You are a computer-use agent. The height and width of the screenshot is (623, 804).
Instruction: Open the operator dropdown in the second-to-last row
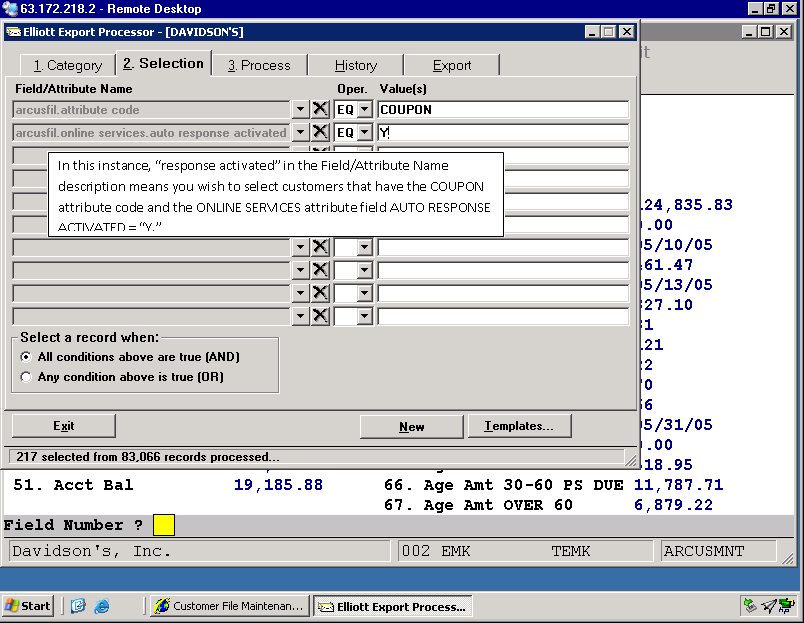tap(365, 293)
